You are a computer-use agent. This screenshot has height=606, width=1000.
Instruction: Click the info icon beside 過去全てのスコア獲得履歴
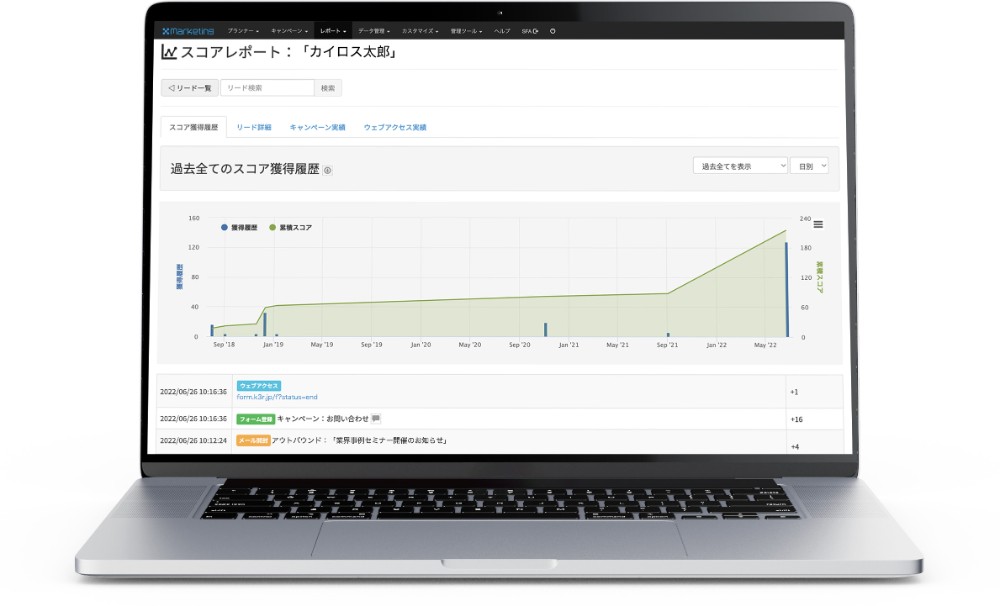[328, 170]
